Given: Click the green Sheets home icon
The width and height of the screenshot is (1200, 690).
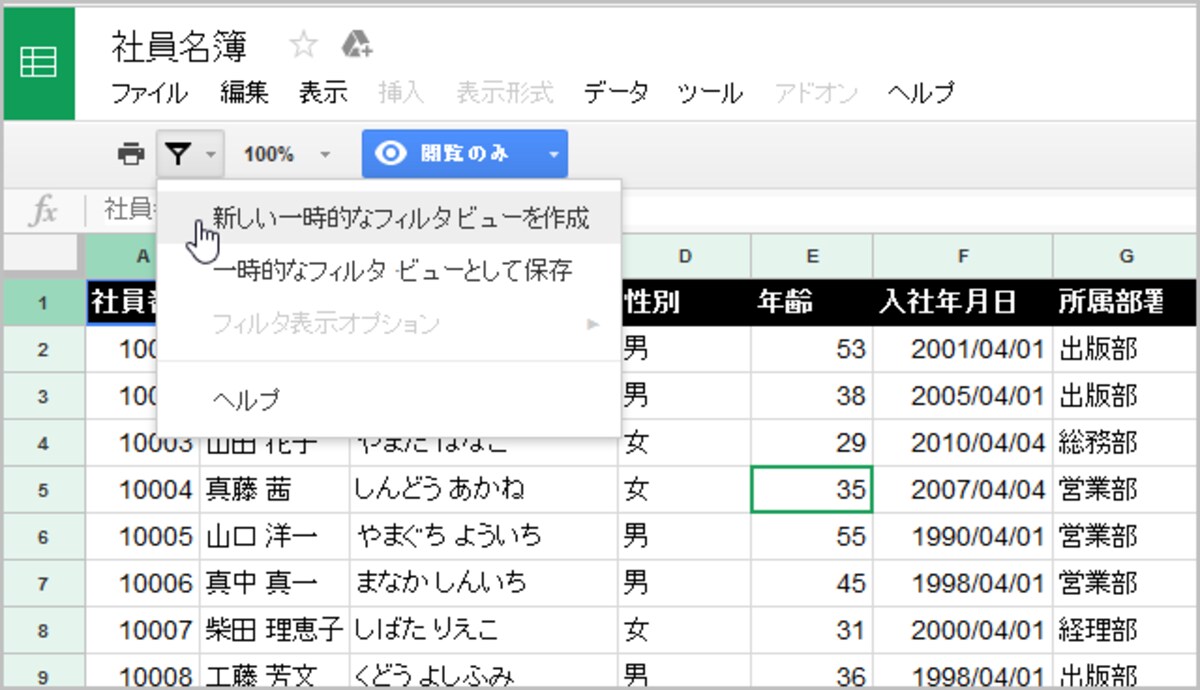Looking at the screenshot, I should [x=38, y=64].
